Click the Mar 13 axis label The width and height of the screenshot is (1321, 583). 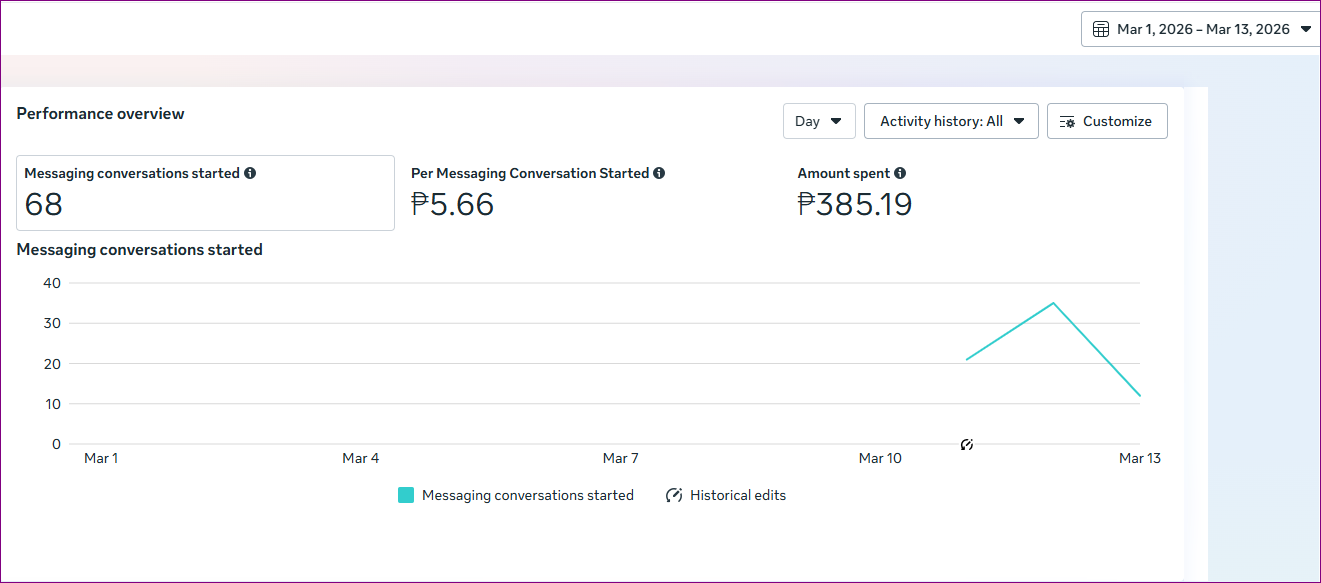1139,458
